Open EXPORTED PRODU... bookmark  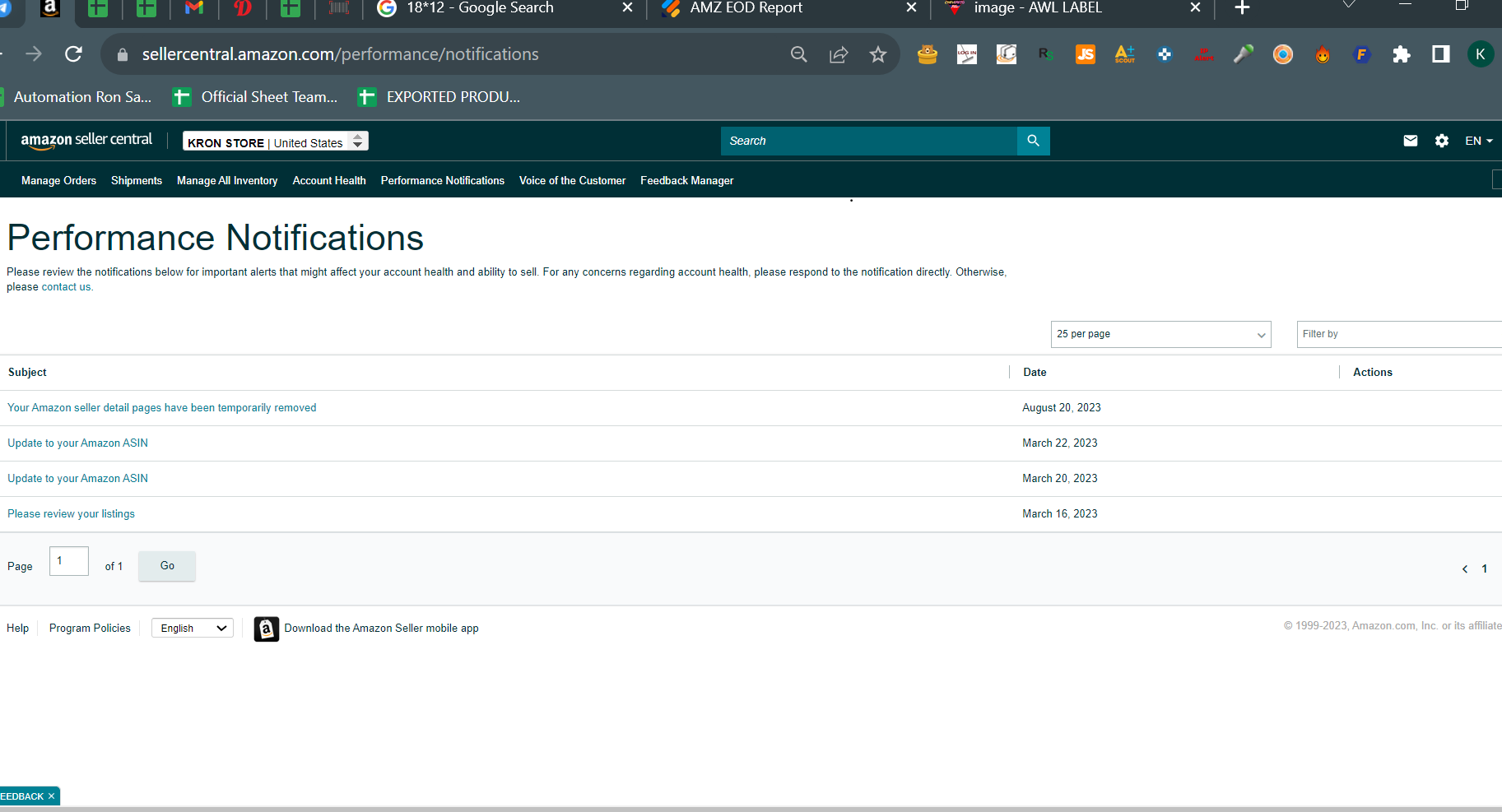[x=439, y=97]
